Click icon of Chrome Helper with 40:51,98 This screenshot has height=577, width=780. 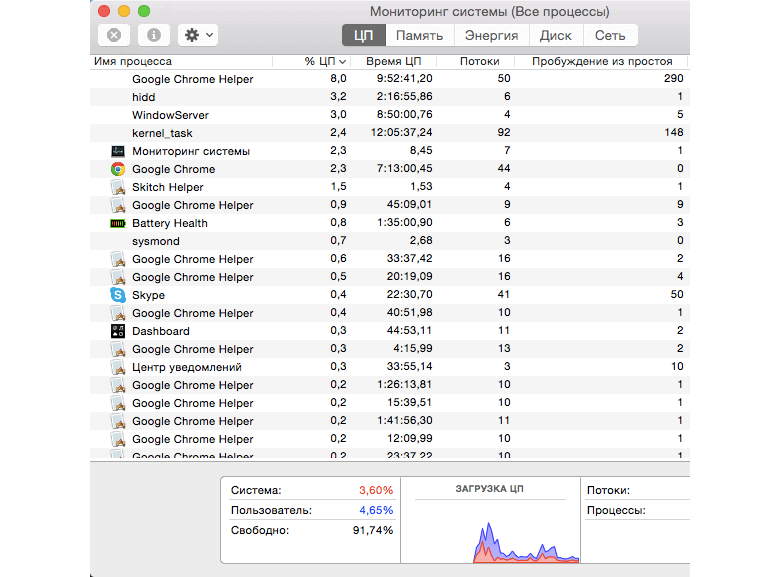tap(118, 313)
